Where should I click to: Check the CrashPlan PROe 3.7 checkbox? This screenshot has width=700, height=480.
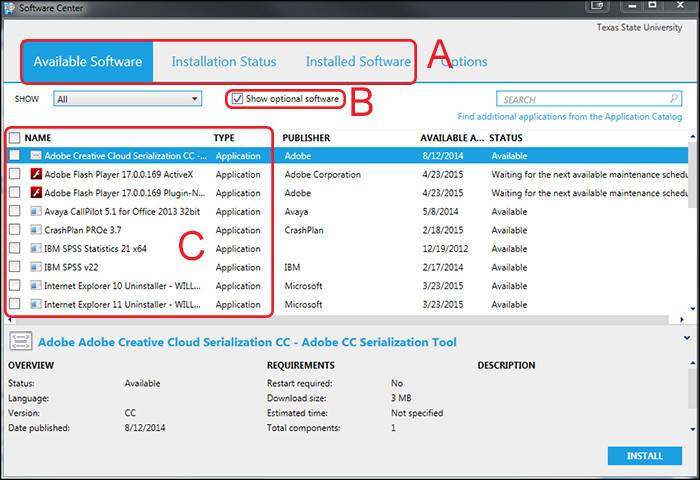click(x=14, y=230)
